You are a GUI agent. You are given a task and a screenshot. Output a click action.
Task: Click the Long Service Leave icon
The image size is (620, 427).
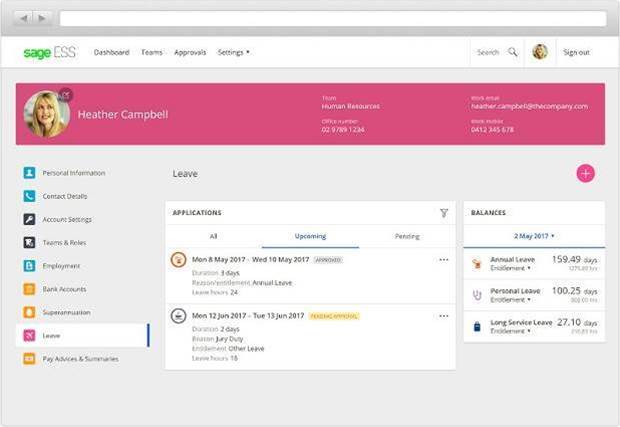477,327
